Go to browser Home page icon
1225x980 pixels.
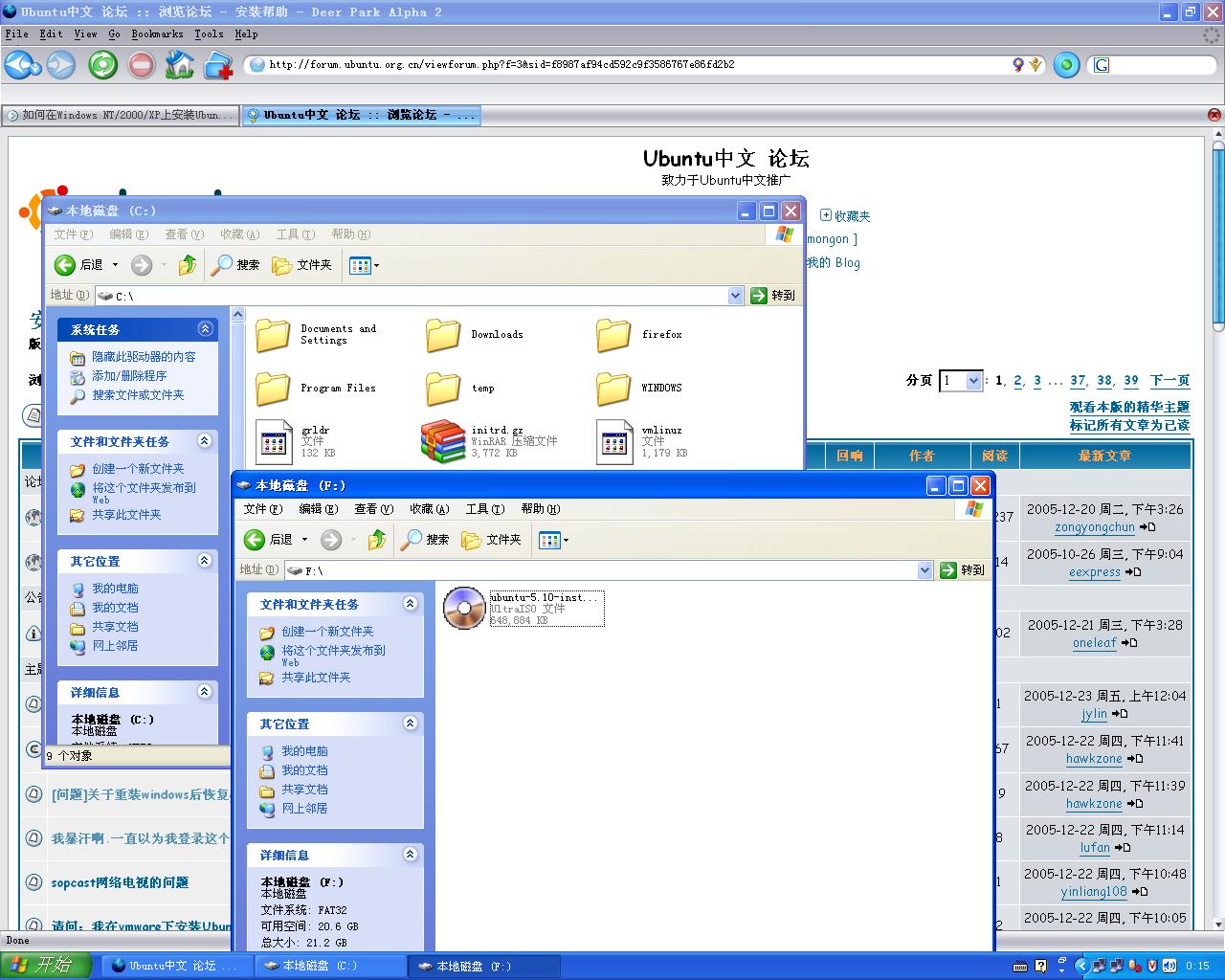[179, 65]
